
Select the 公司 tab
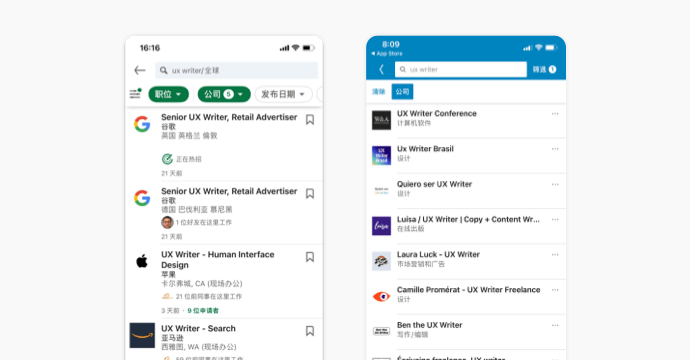coord(402,92)
